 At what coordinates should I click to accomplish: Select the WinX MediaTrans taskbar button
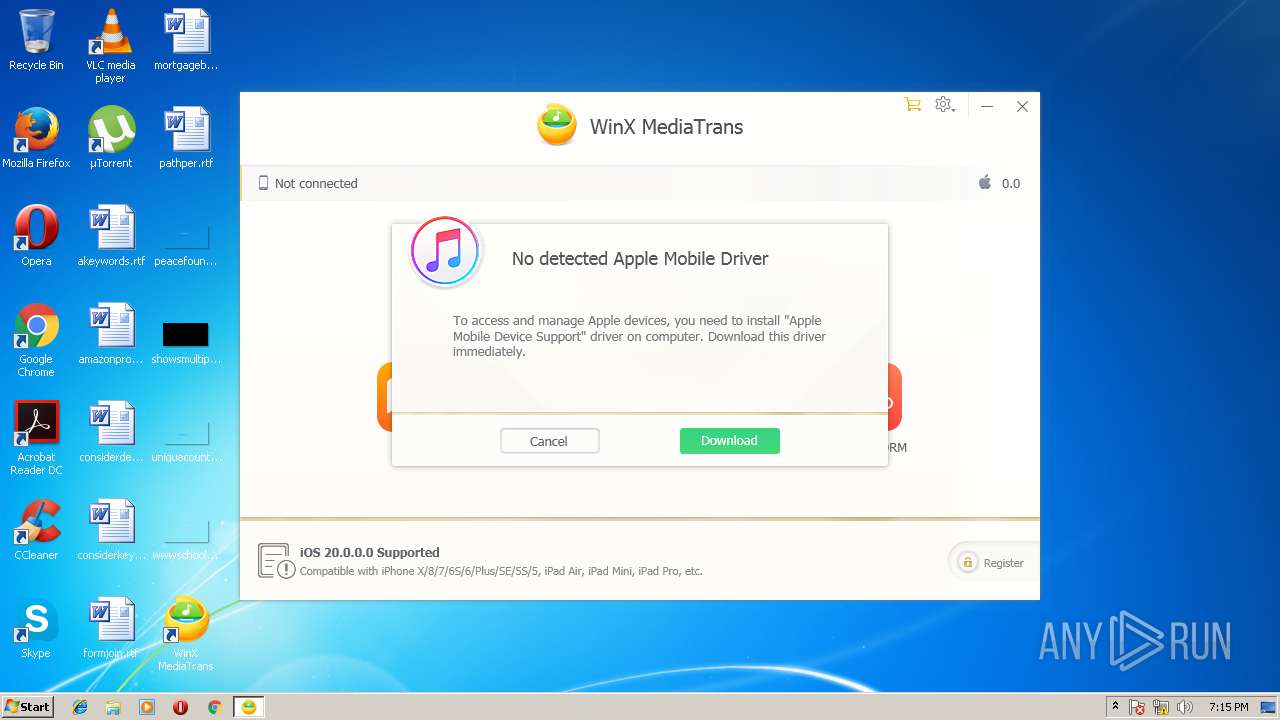pos(248,707)
